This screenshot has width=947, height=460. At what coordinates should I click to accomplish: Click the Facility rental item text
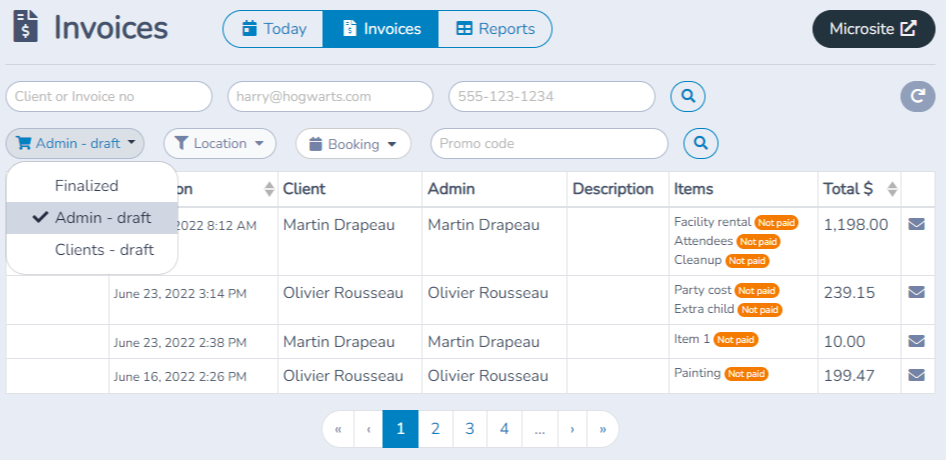tap(713, 222)
